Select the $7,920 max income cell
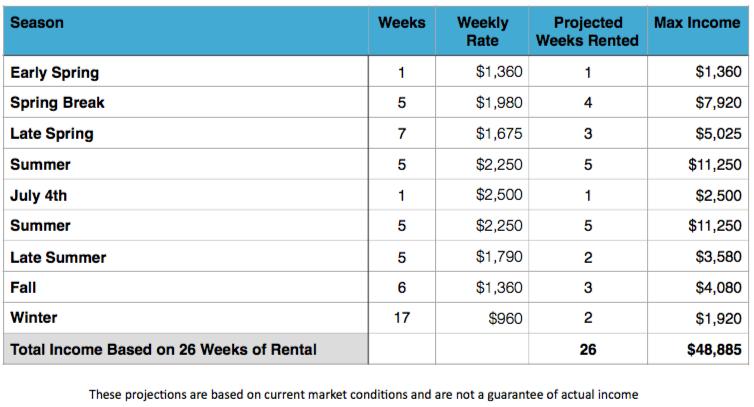Screen dimensions: 754x407 (x=717, y=103)
